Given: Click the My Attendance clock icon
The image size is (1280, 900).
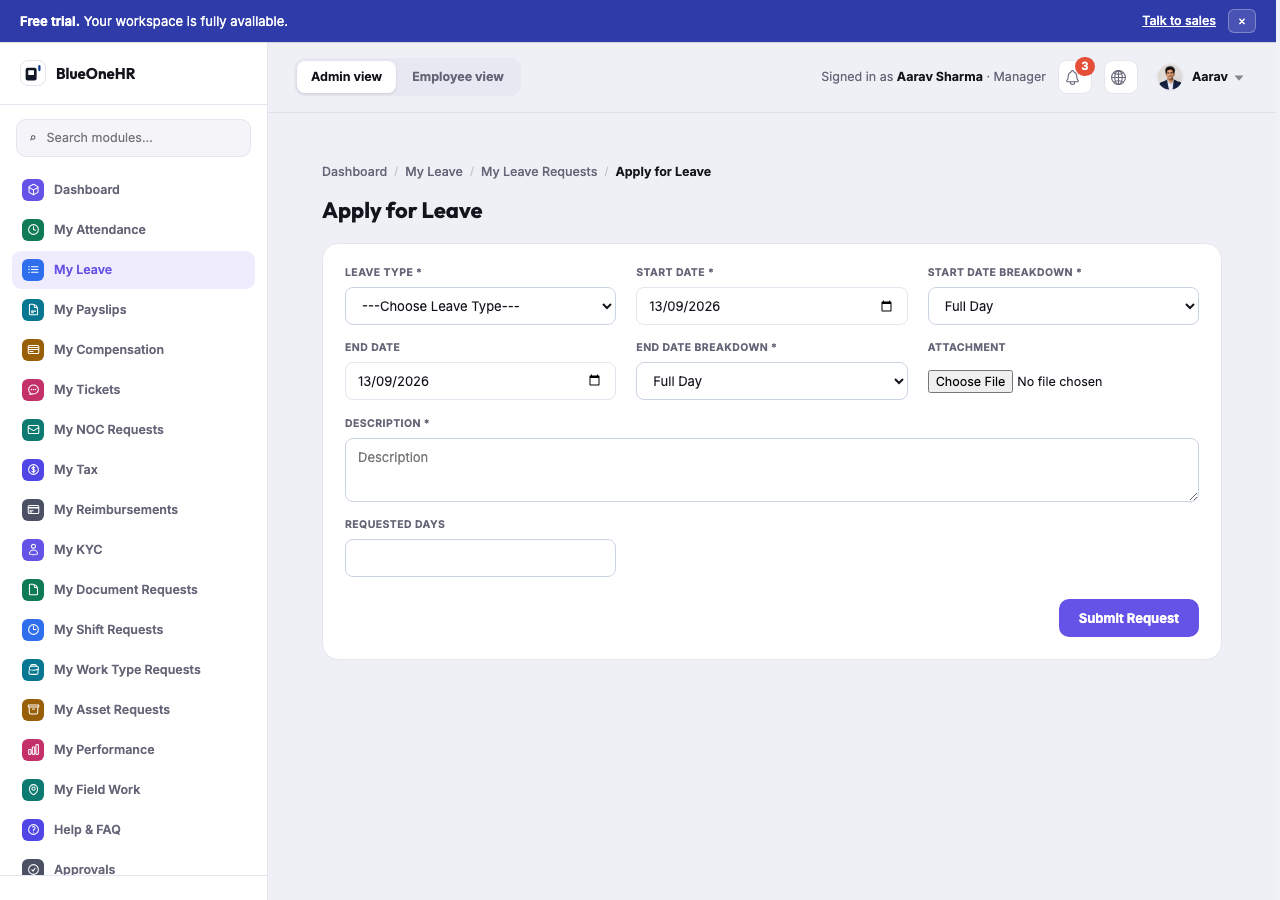Looking at the screenshot, I should pyautogui.click(x=33, y=230).
